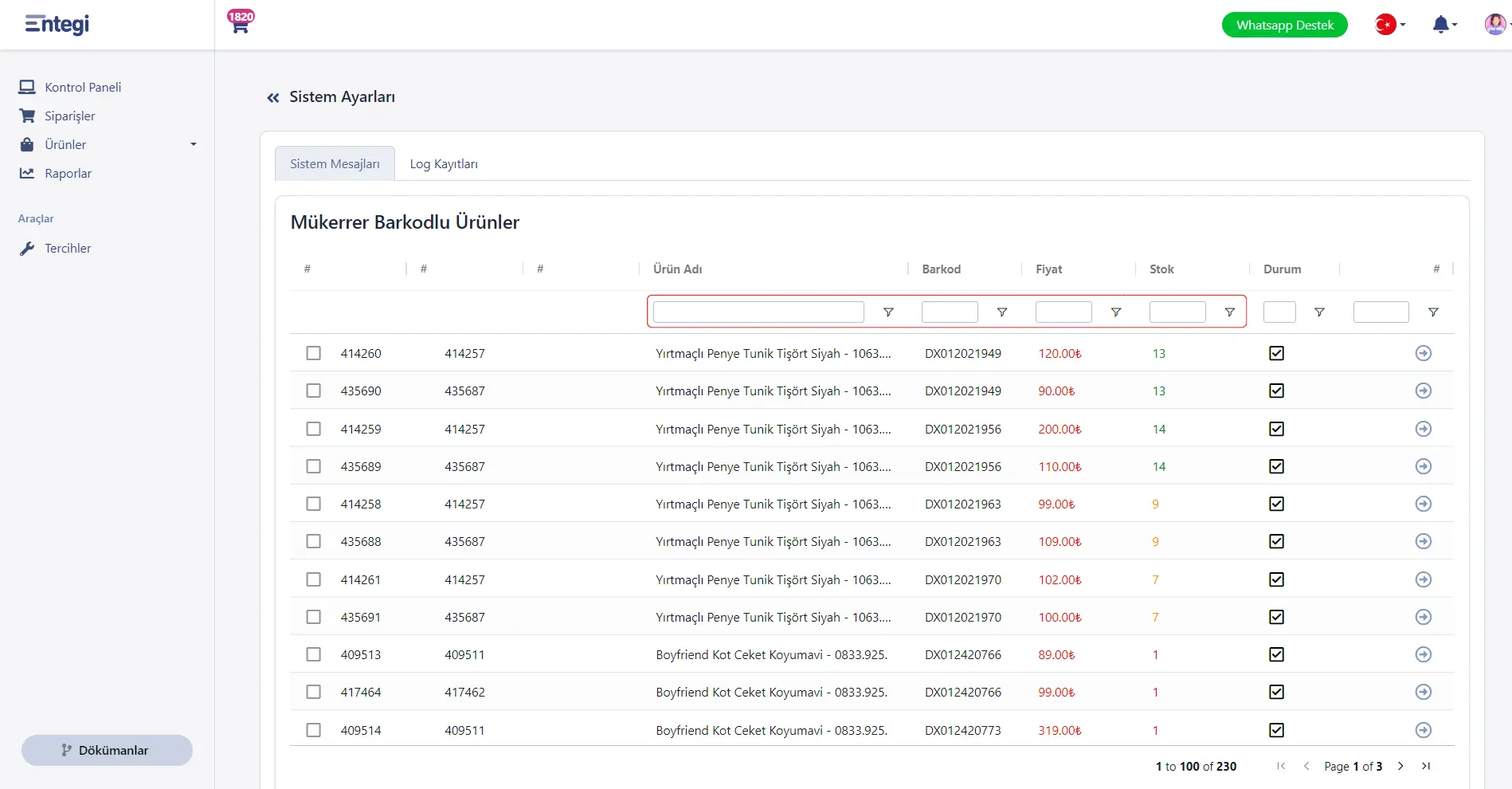Image resolution: width=1512 pixels, height=789 pixels.
Task: Switch to Sistem Mesajları tab
Action: click(335, 163)
